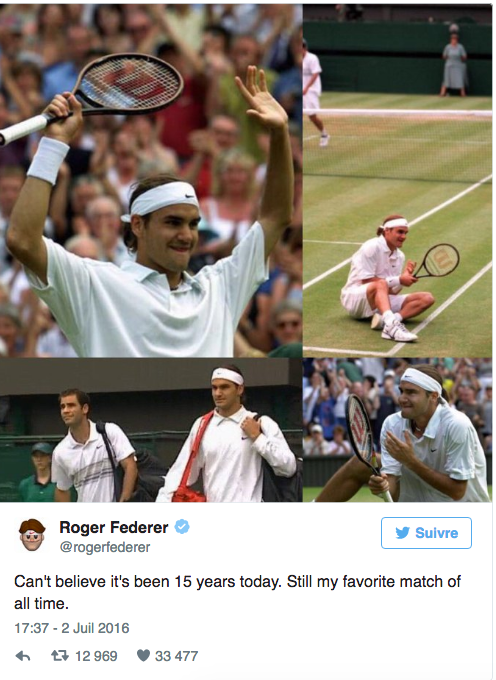Viewport: 496px width, 680px height.
Task: Open the @rogerfederer handle link
Action: 104,547
